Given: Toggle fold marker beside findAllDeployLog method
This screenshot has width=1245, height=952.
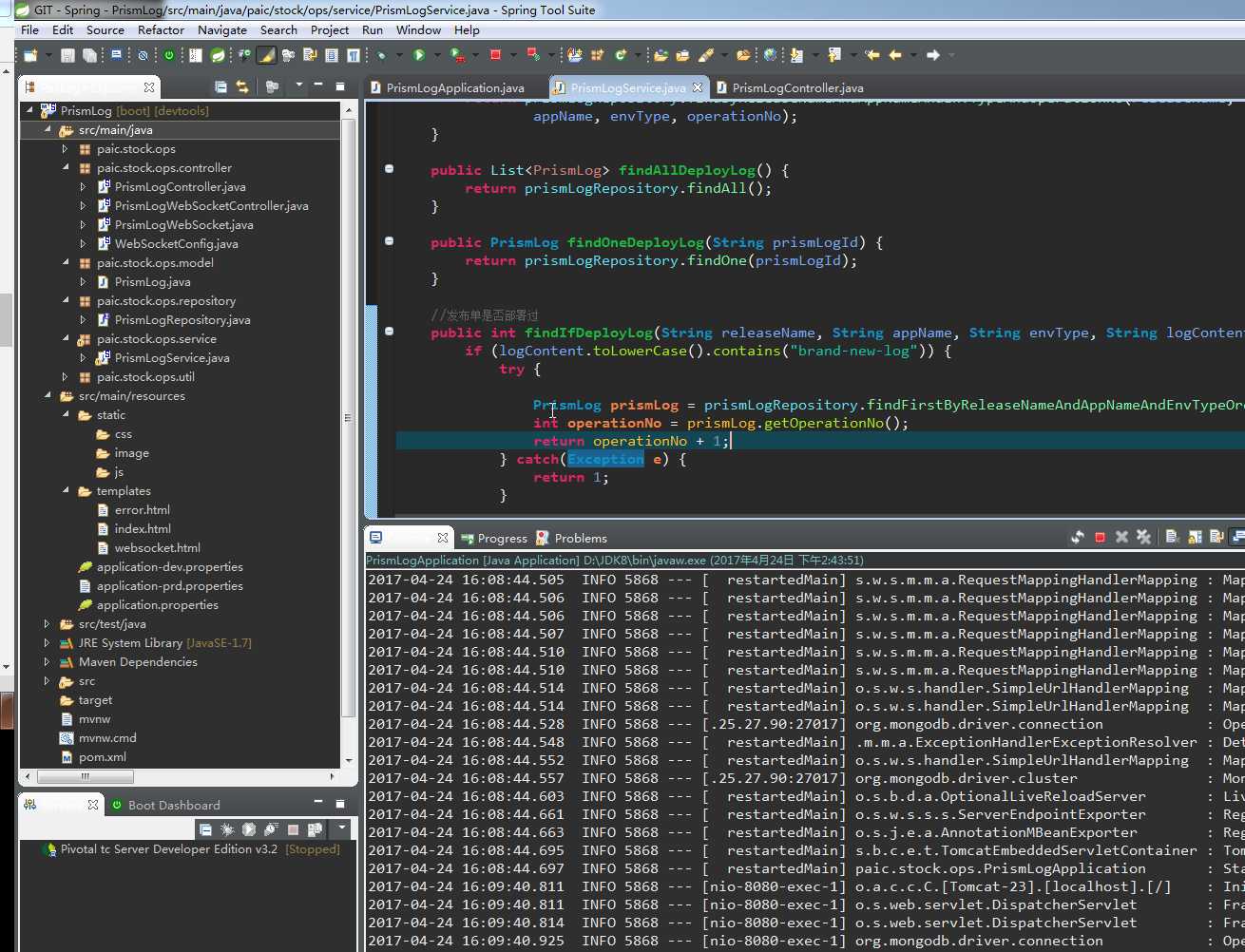Looking at the screenshot, I should click(x=389, y=169).
